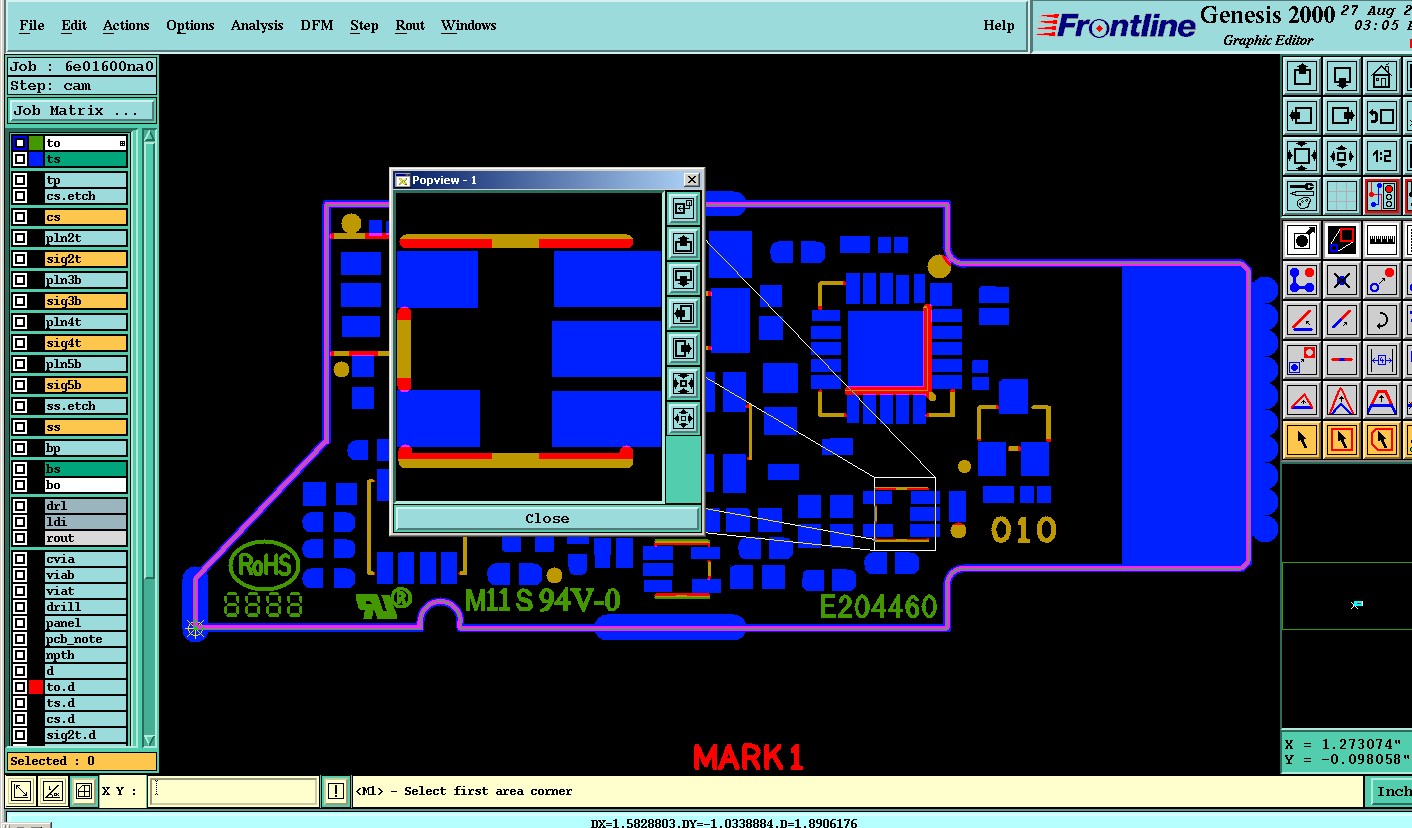Select the circular rotate arrow tool

(x=1381, y=320)
